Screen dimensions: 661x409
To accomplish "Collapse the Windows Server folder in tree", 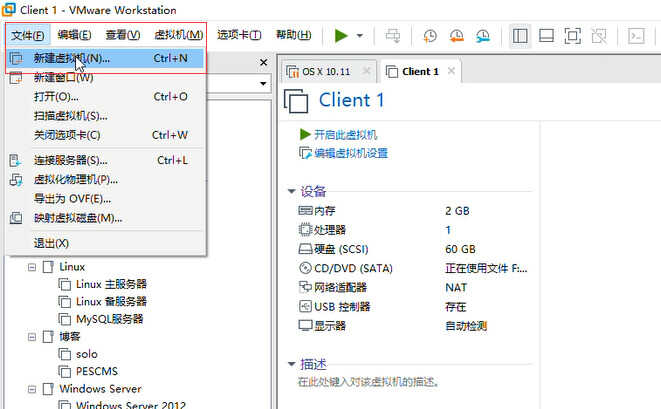I will [32, 389].
